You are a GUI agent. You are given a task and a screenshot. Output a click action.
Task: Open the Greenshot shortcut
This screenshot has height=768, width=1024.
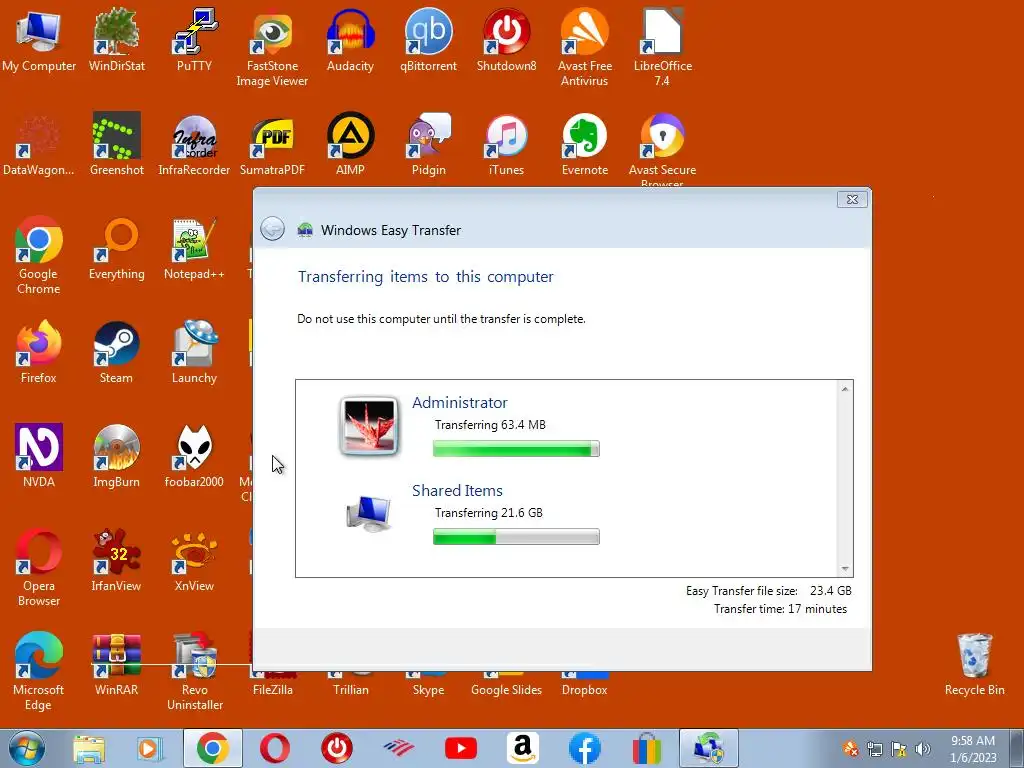116,144
